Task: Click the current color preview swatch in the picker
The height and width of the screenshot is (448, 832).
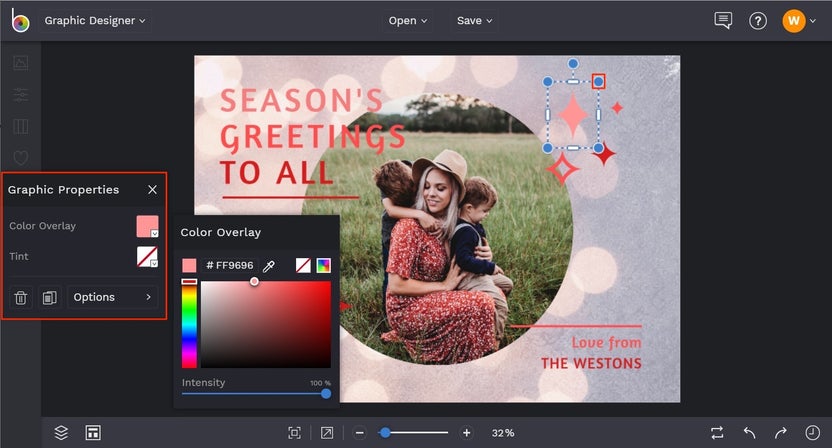Action: [x=189, y=265]
